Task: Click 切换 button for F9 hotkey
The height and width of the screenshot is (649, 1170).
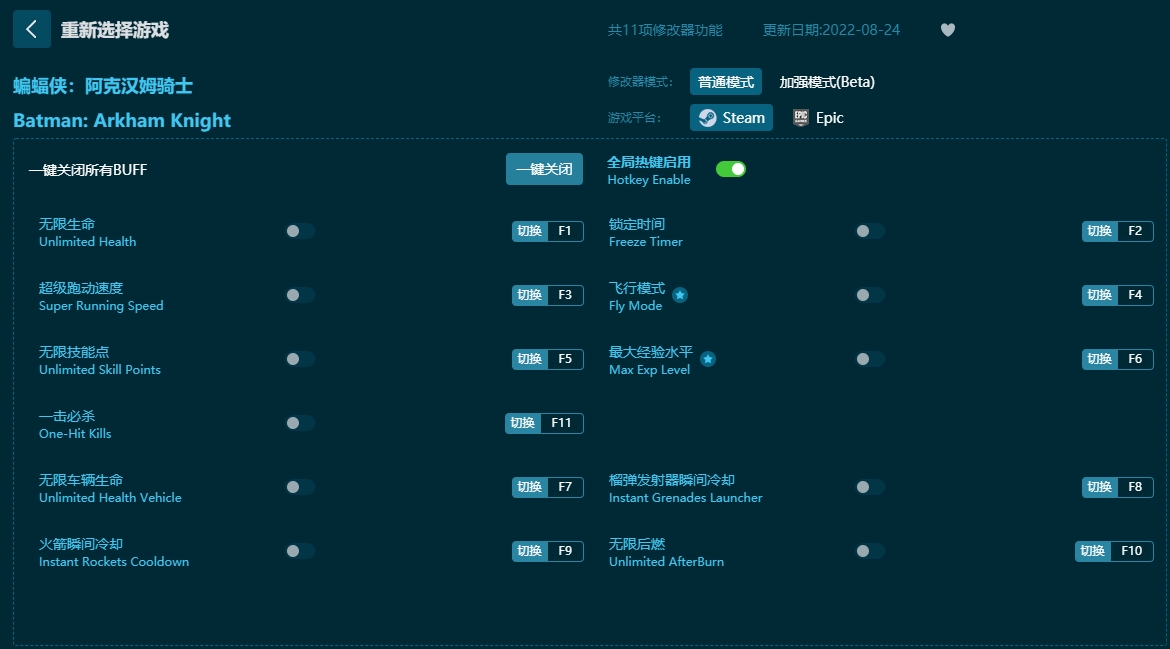Action: pyautogui.click(x=530, y=551)
